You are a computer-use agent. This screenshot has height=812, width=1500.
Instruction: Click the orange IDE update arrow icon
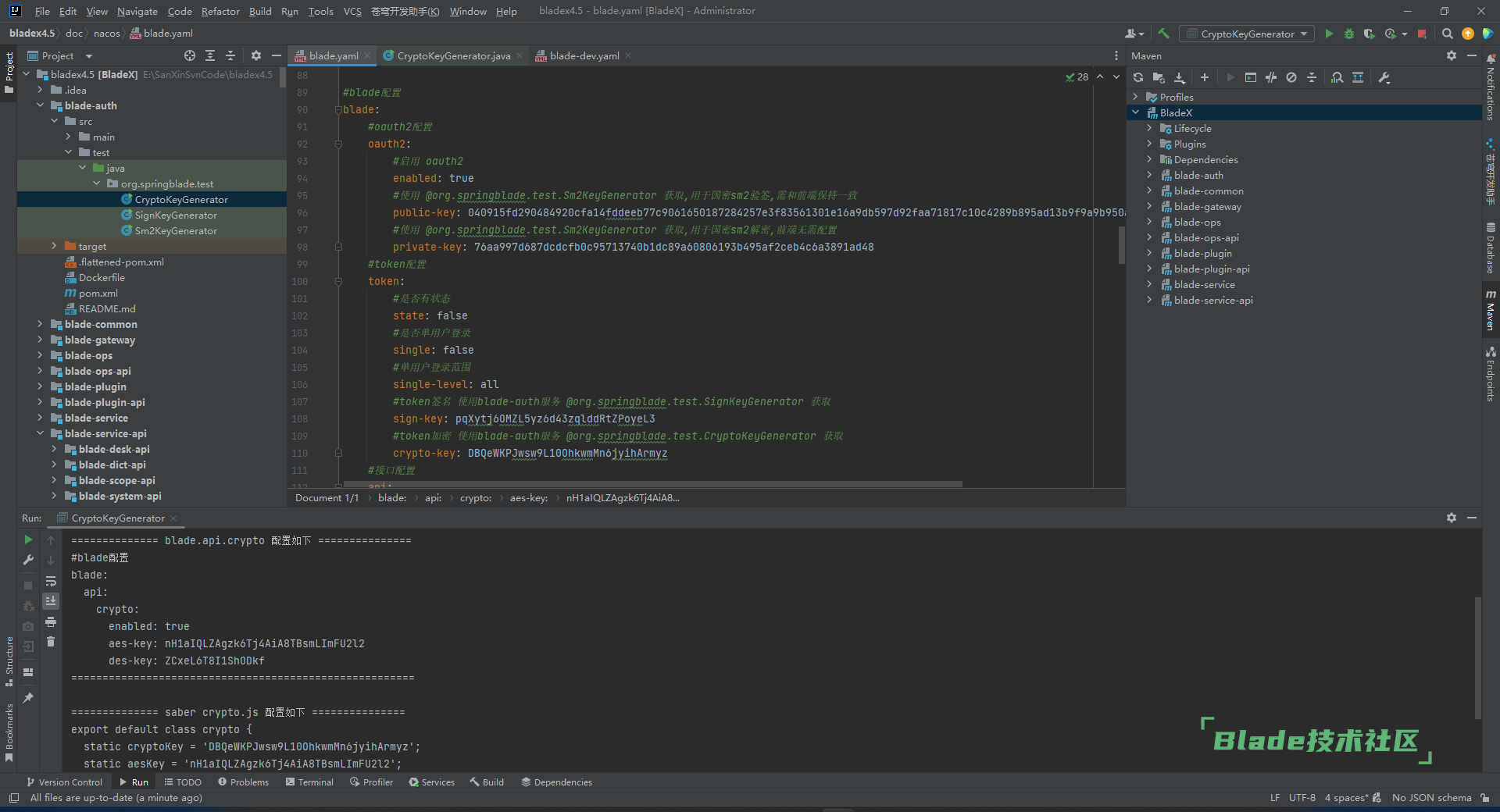click(1468, 34)
